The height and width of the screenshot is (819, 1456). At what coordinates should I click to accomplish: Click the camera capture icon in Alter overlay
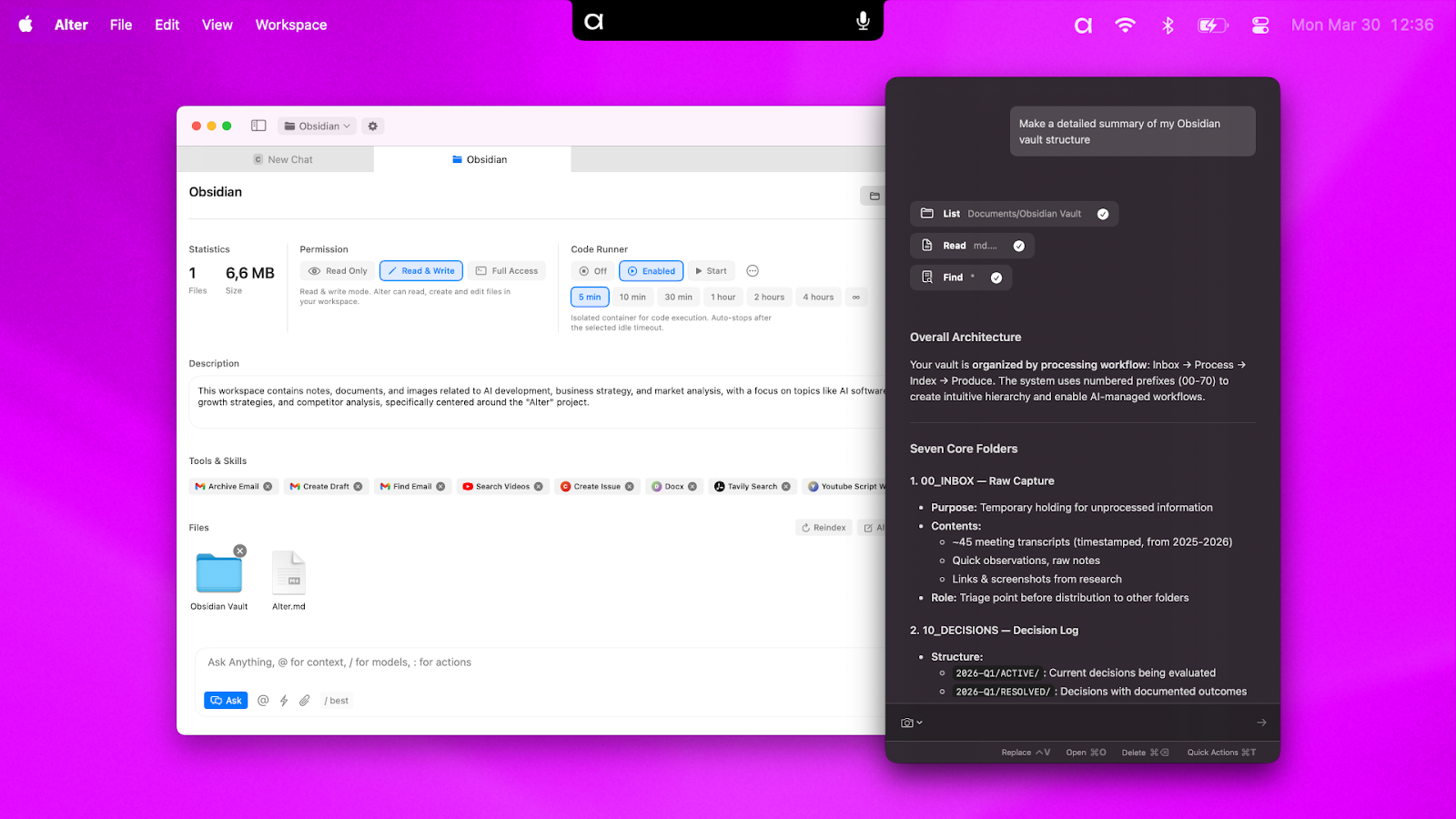[x=907, y=722]
